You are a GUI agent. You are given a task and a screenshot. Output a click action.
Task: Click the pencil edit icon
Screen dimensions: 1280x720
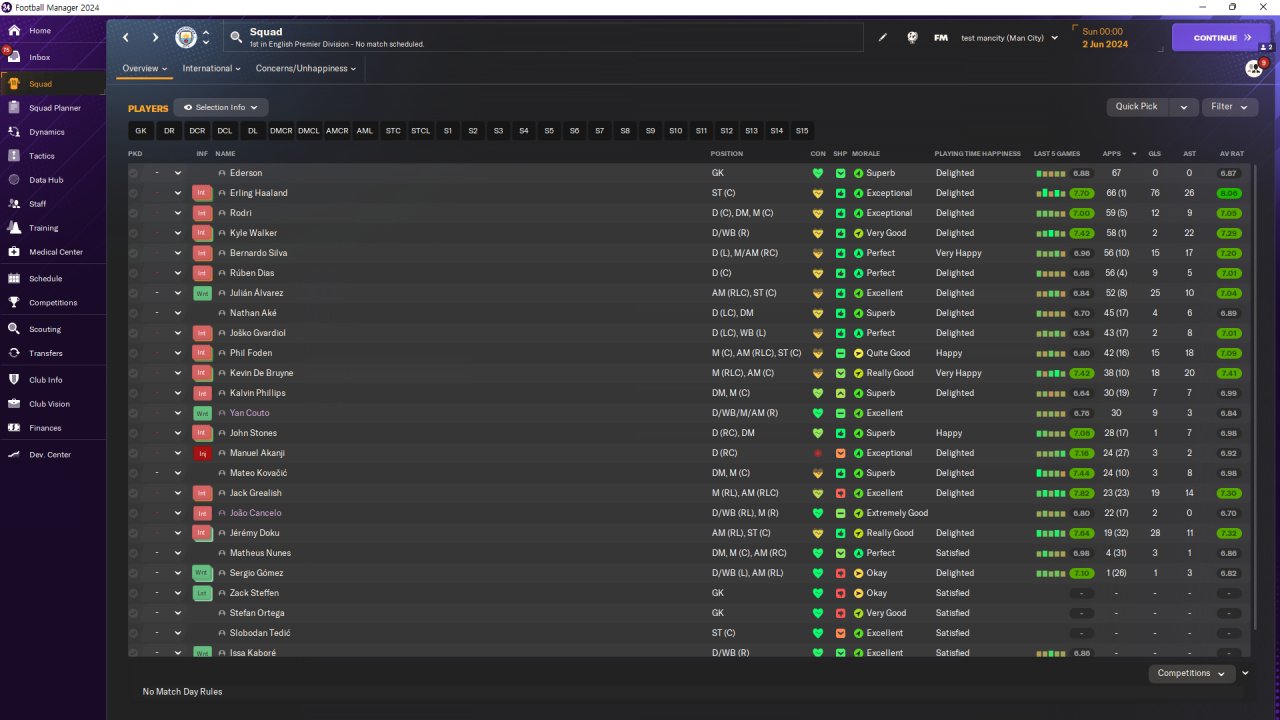point(883,38)
